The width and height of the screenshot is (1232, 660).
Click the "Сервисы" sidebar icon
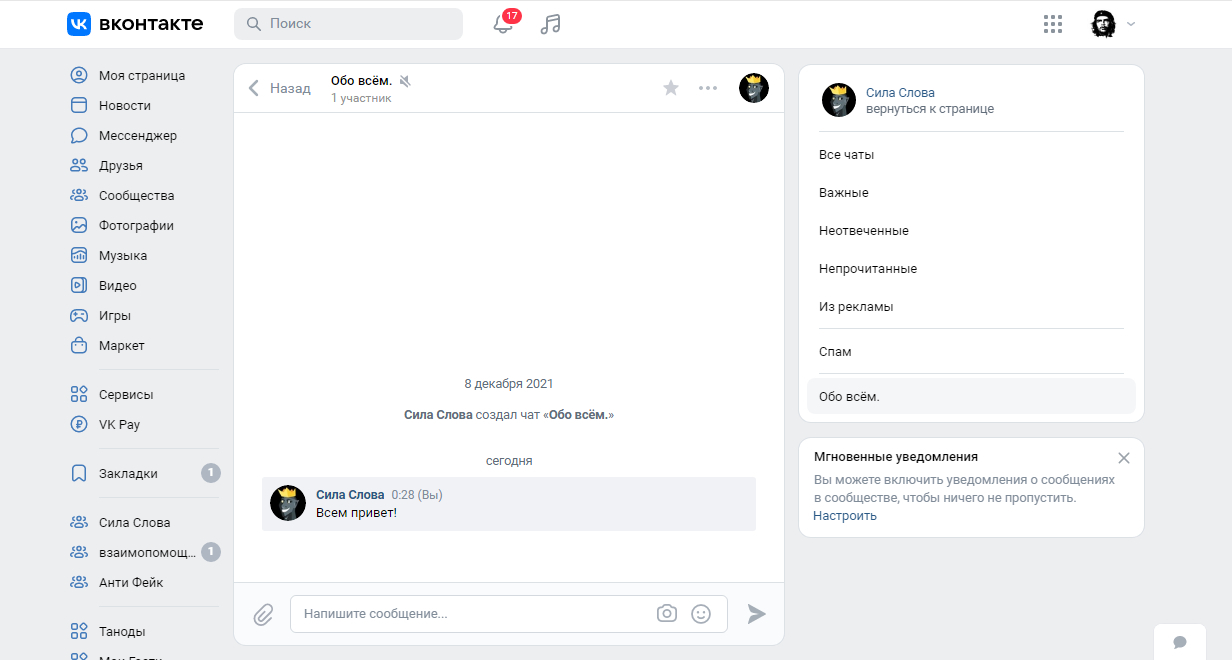point(79,394)
